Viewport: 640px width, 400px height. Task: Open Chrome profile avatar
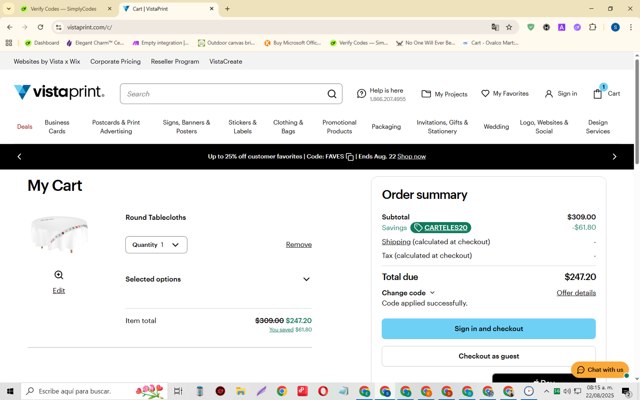[x=615, y=27]
